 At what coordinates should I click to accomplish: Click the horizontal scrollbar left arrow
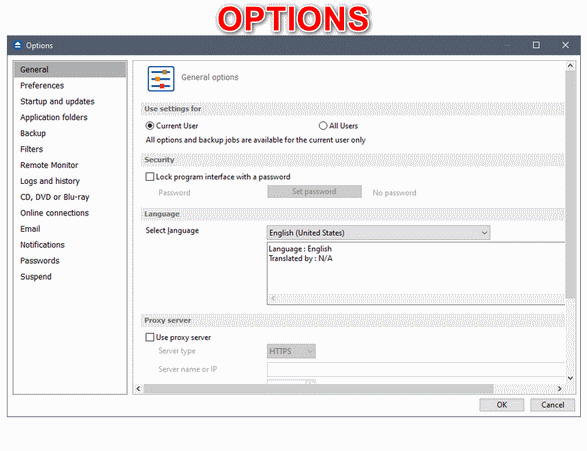138,388
